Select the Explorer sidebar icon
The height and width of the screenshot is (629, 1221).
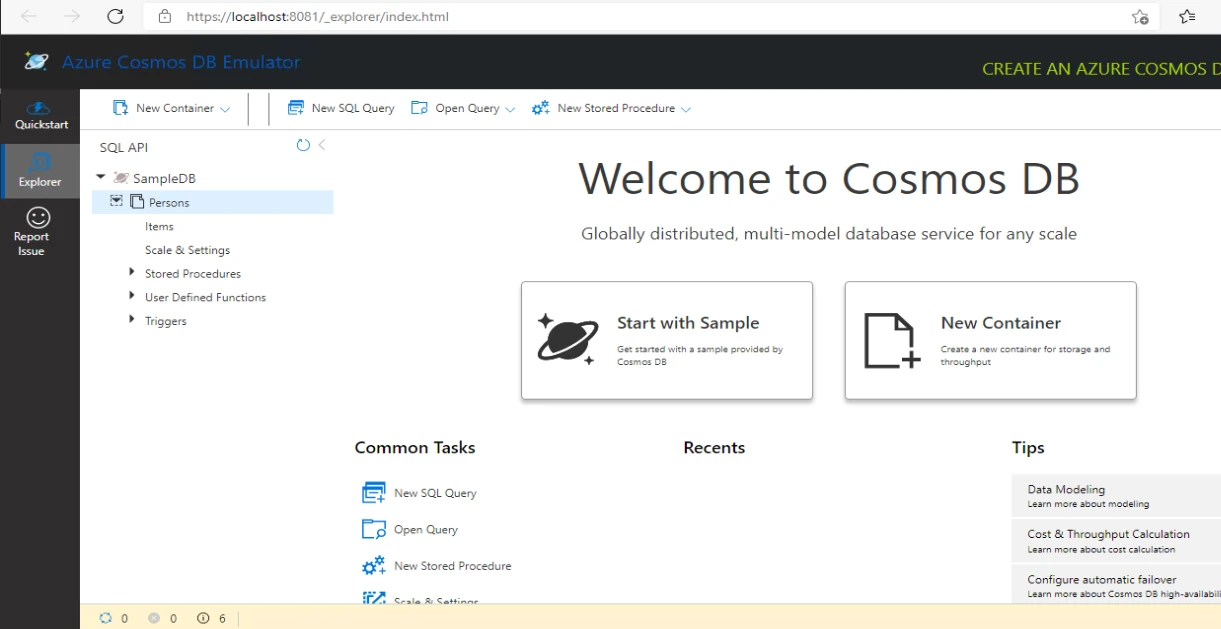40,170
